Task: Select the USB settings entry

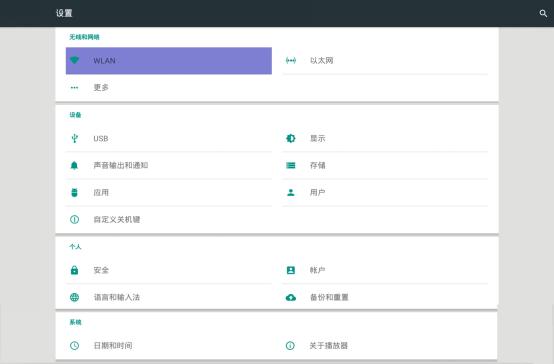Action: (x=169, y=139)
